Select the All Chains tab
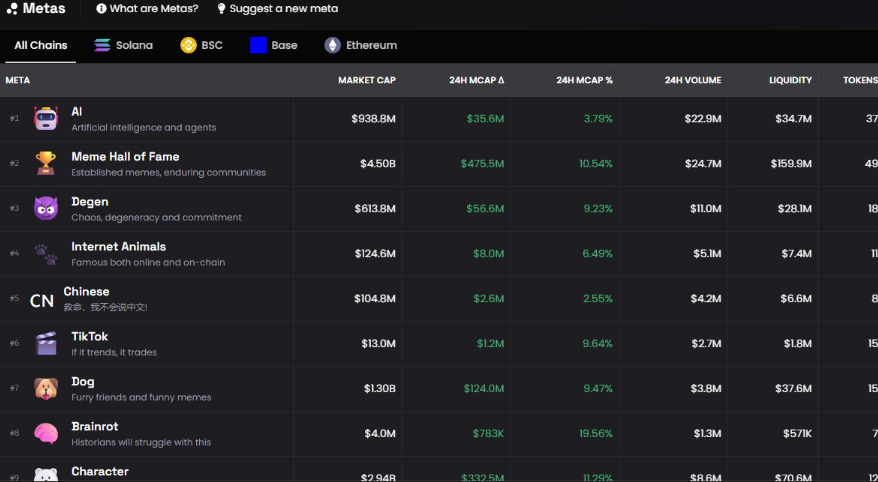 [x=41, y=45]
